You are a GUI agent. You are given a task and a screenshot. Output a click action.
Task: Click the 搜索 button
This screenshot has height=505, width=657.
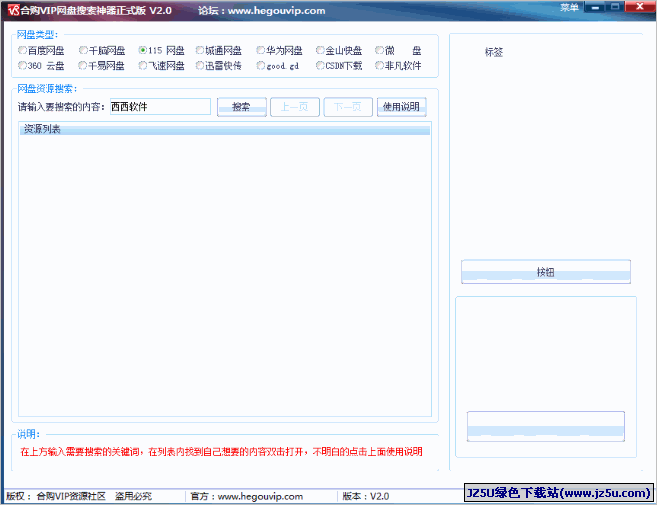click(242, 107)
